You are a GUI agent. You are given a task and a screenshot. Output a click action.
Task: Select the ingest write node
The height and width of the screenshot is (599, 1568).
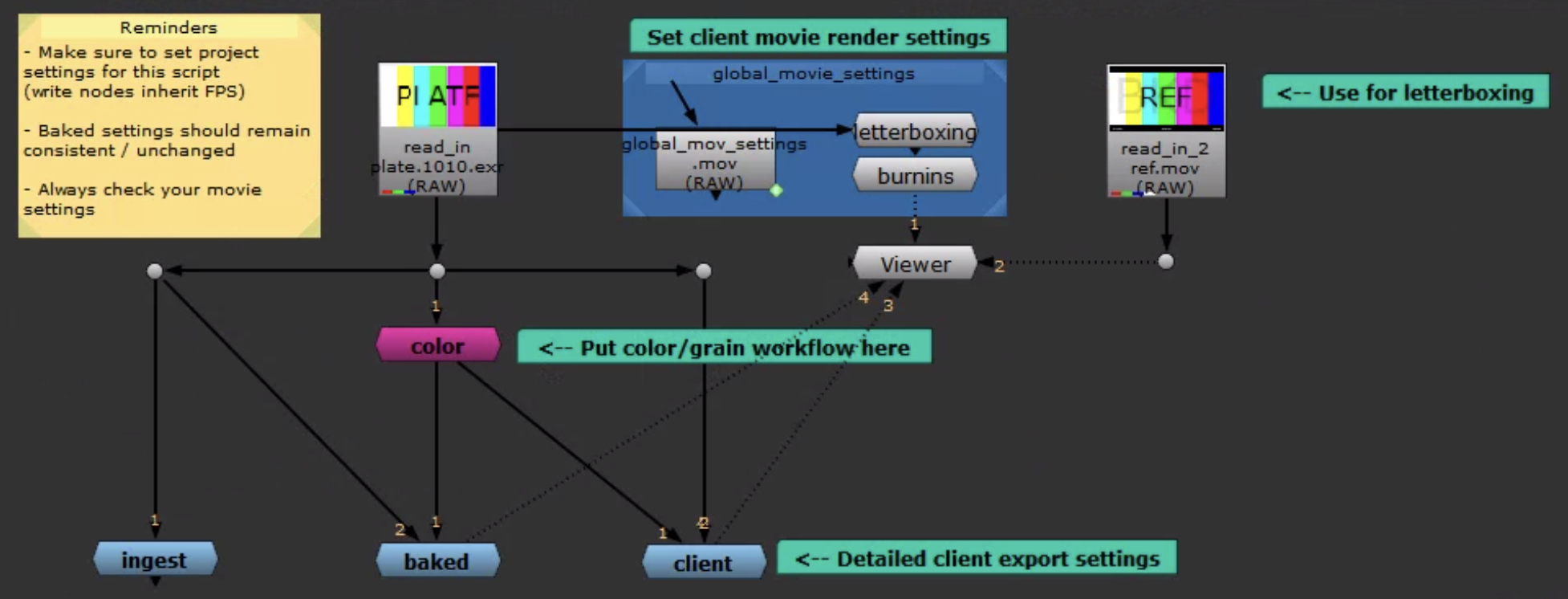pos(154,560)
